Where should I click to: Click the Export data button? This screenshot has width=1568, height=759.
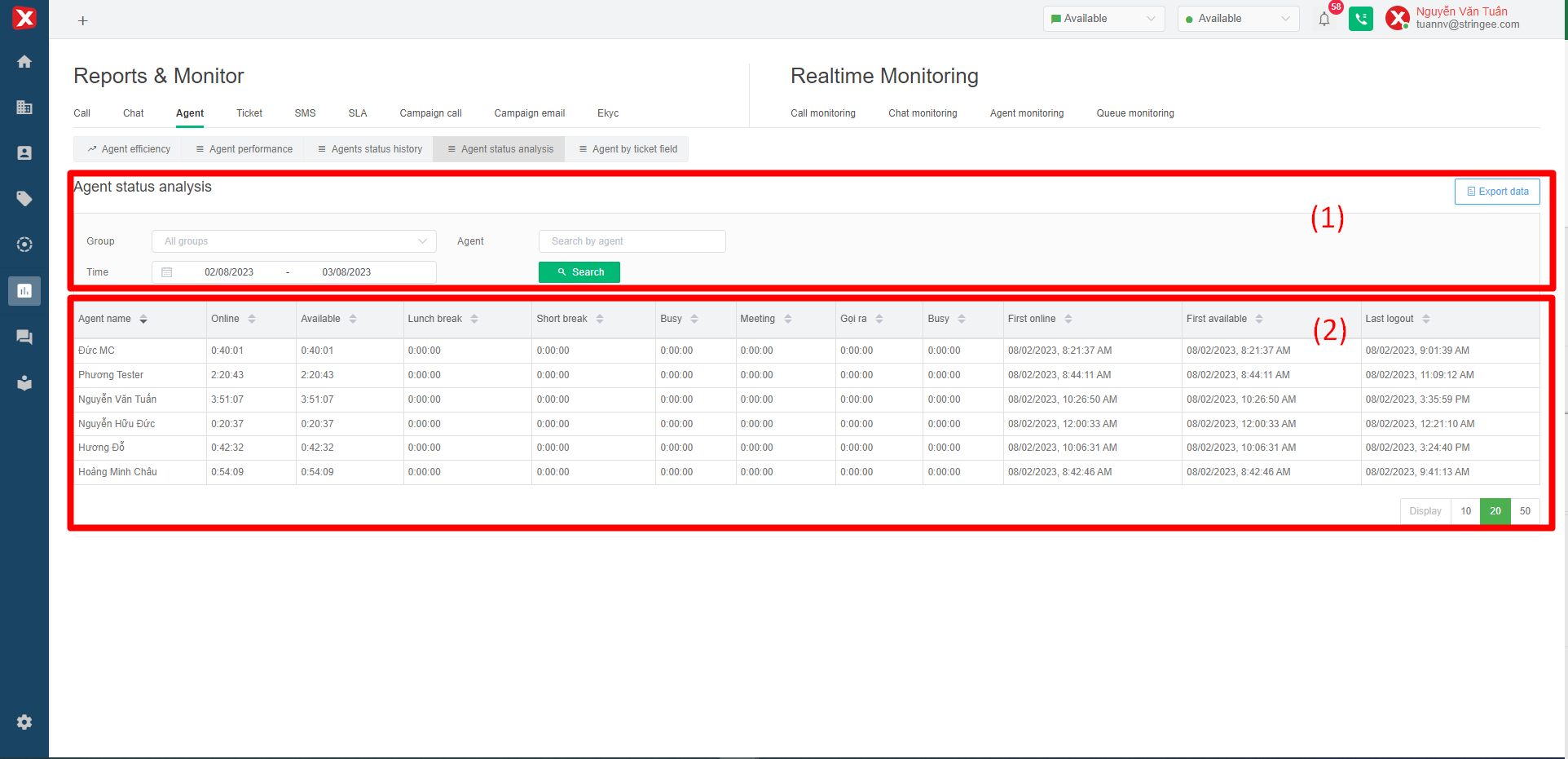1496,192
